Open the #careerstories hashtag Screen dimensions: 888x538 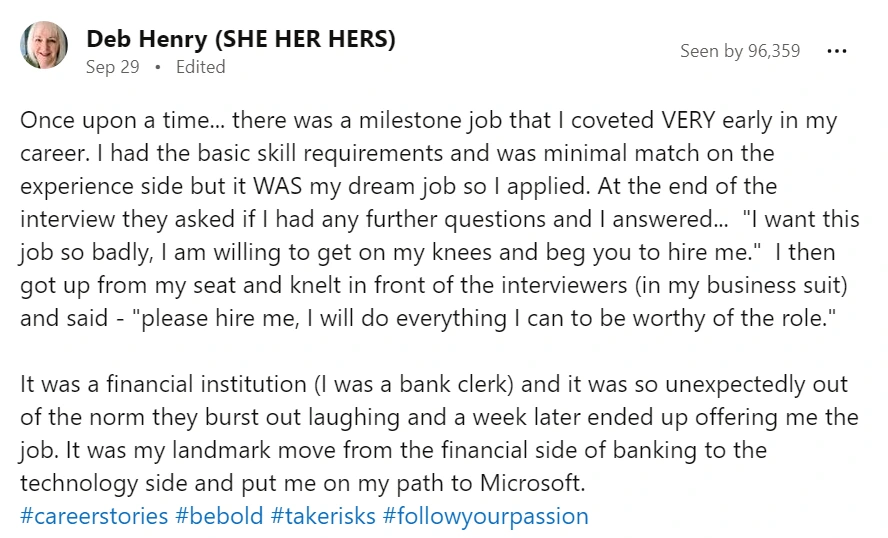click(x=93, y=516)
